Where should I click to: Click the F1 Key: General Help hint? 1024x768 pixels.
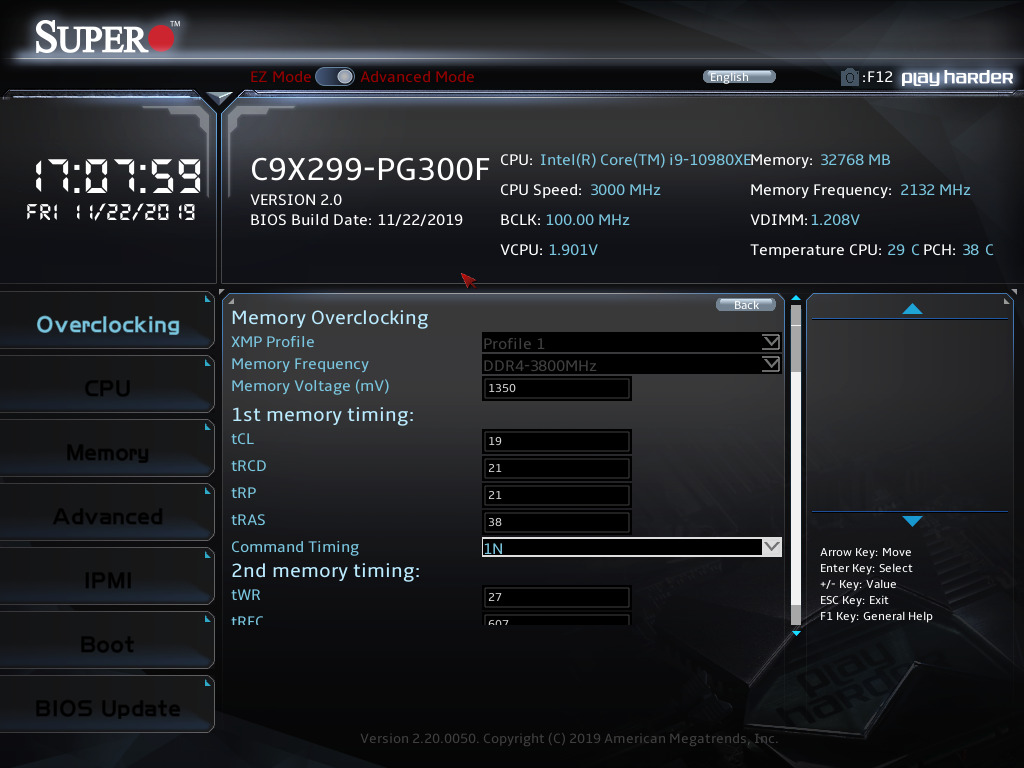(876, 616)
